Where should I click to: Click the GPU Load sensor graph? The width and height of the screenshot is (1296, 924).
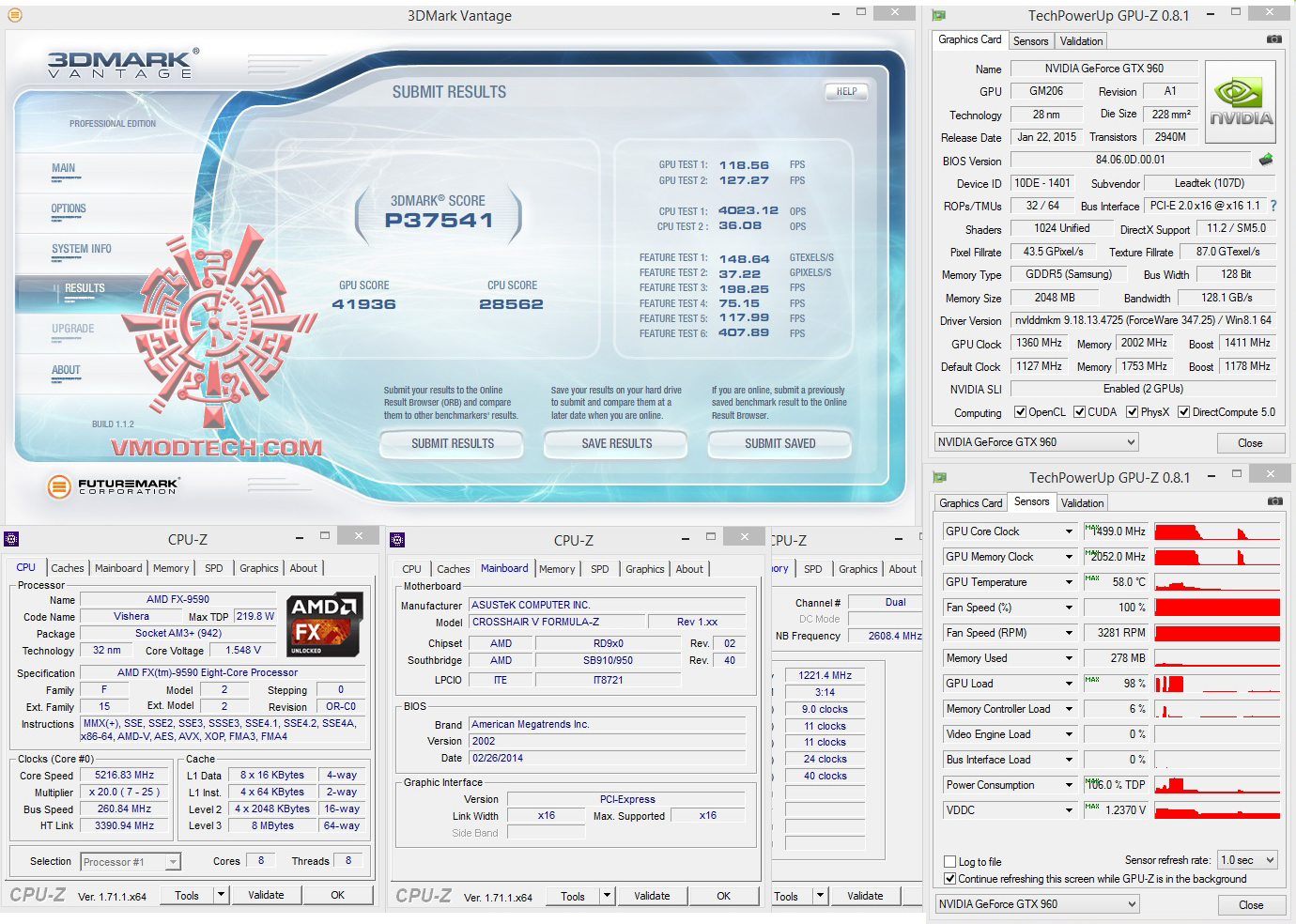click(x=1217, y=684)
